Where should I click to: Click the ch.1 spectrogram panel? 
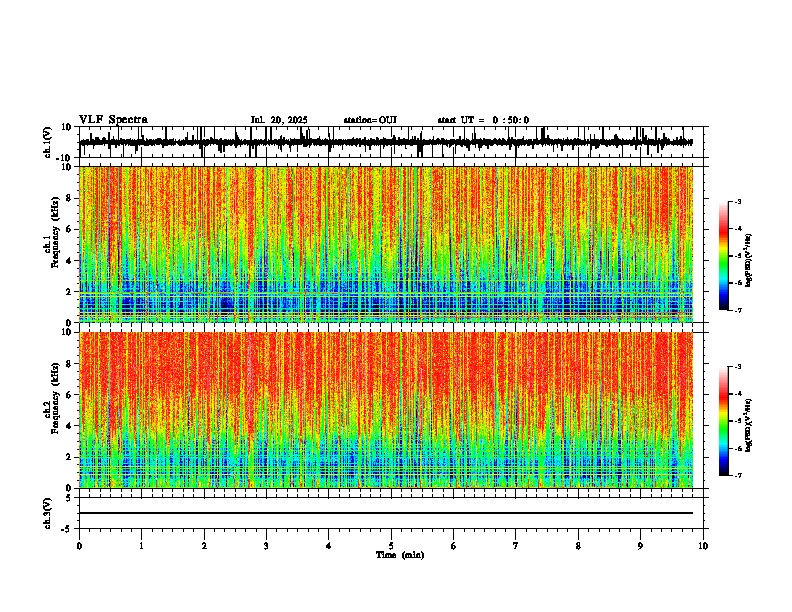(x=386, y=244)
